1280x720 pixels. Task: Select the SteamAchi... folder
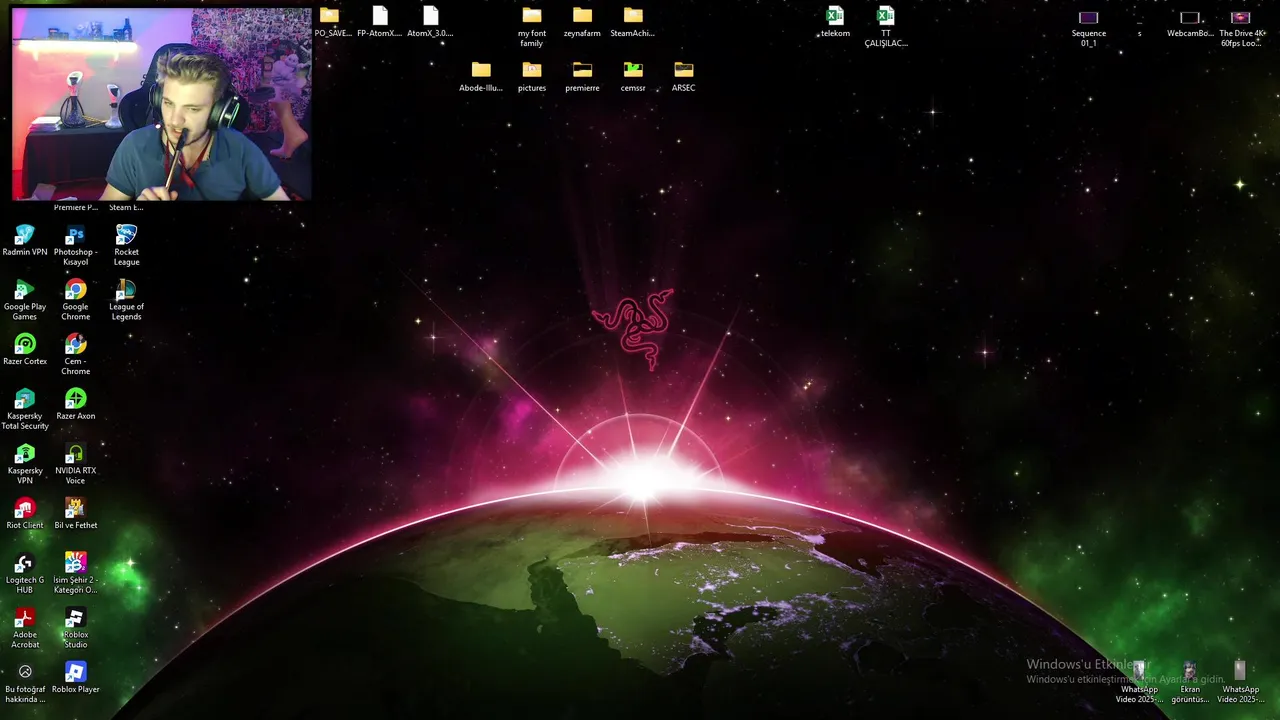pos(633,22)
